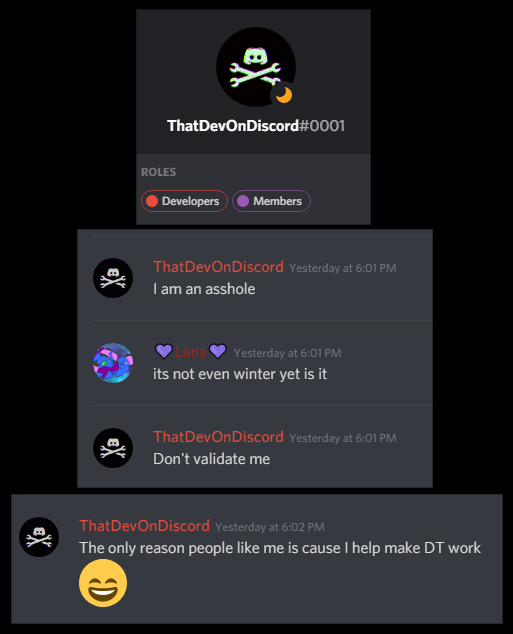Click ThatDevOnDiscord name above 'I am an asshole'
Image resolution: width=513 pixels, height=634 pixels.
[x=218, y=267]
